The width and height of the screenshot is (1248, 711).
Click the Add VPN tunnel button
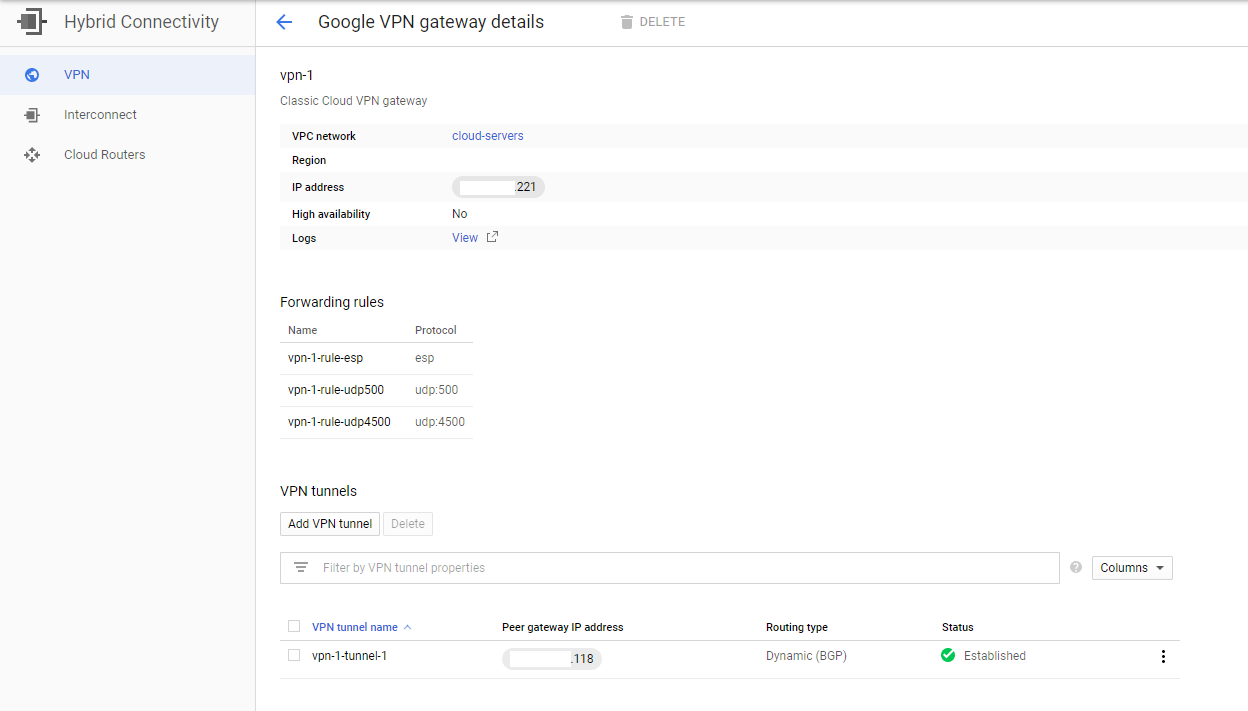coord(329,523)
